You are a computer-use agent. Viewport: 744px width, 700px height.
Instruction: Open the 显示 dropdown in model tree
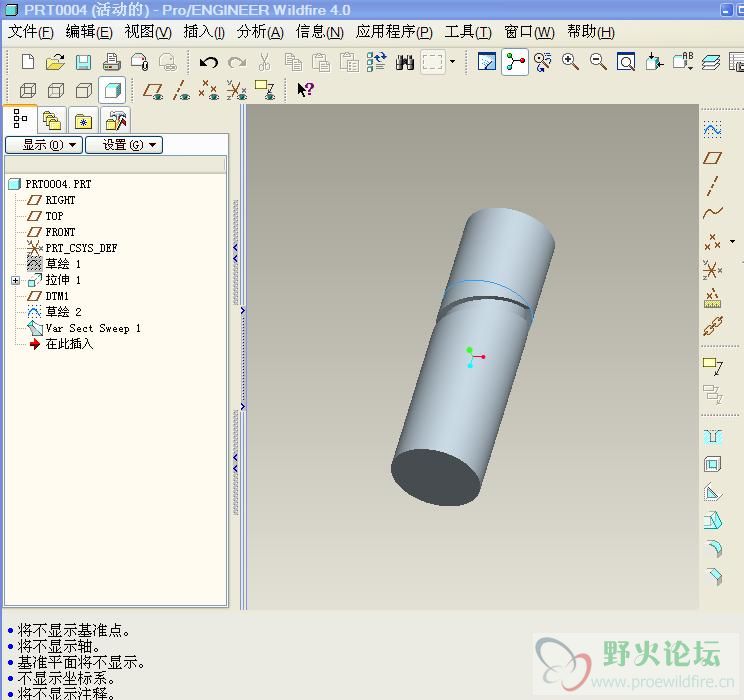point(43,145)
